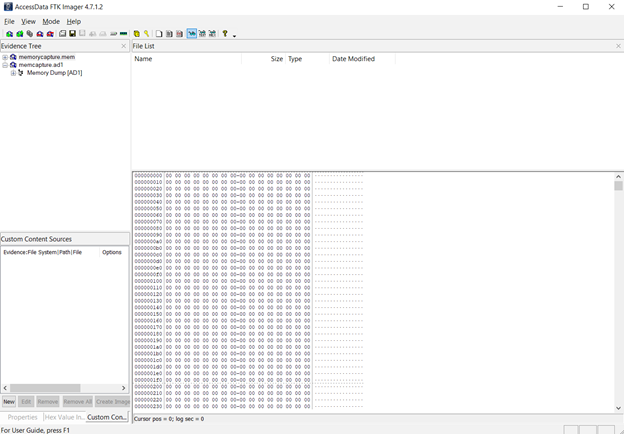The height and width of the screenshot is (434, 624).
Task: Expand the Memory Dump [AD1] node
Action: [13, 73]
